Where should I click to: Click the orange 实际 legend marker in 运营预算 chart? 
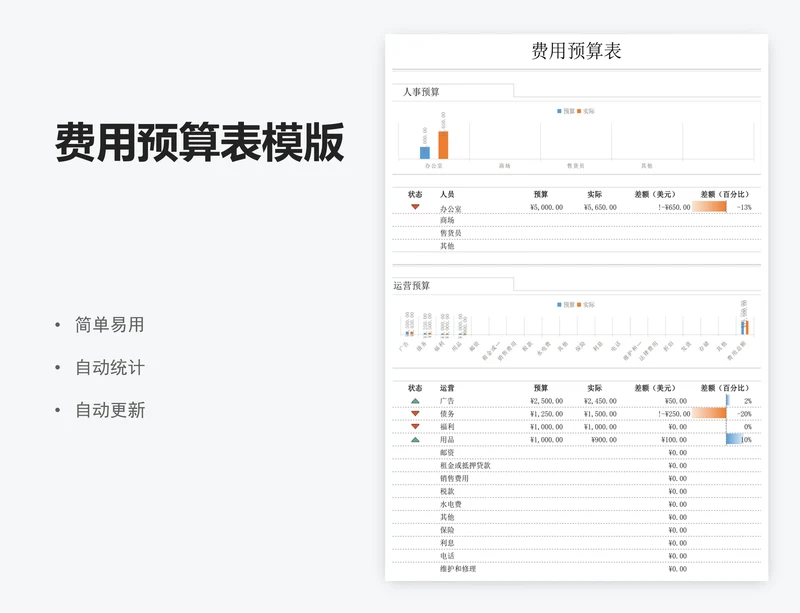(579, 305)
